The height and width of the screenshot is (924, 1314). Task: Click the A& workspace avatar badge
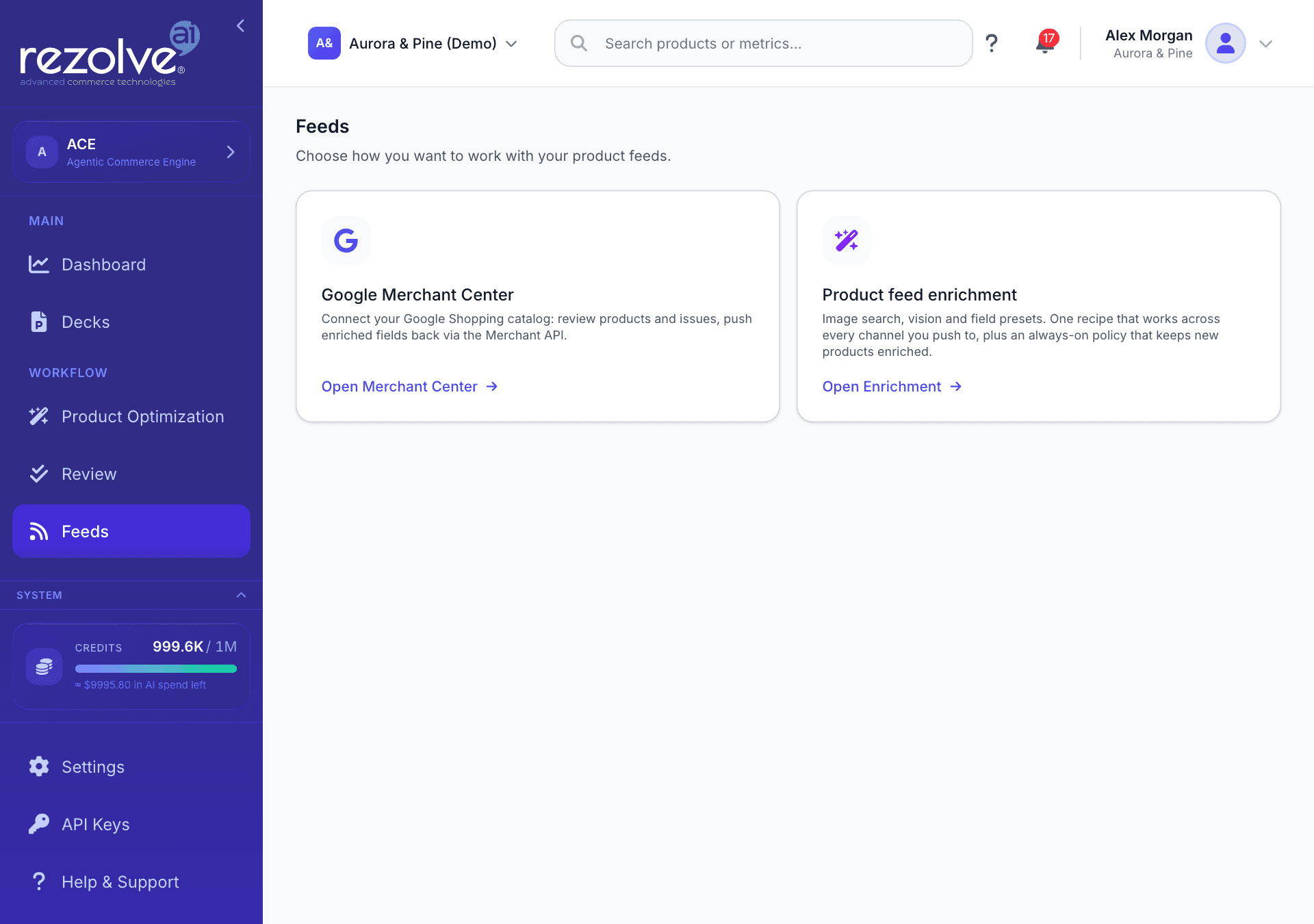pyautogui.click(x=324, y=43)
